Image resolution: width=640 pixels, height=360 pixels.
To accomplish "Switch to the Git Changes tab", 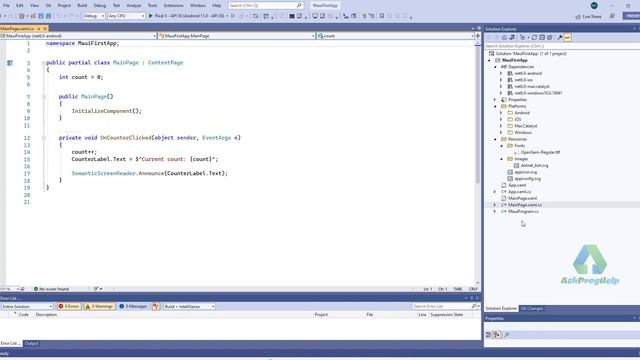I will (x=531, y=309).
